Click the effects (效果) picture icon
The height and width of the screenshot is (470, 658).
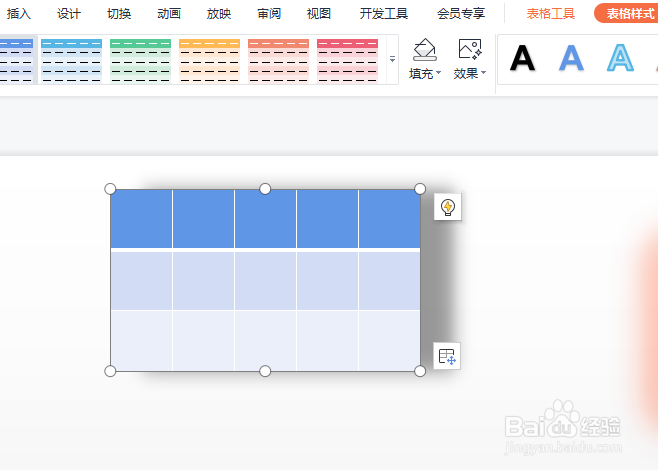(469, 50)
